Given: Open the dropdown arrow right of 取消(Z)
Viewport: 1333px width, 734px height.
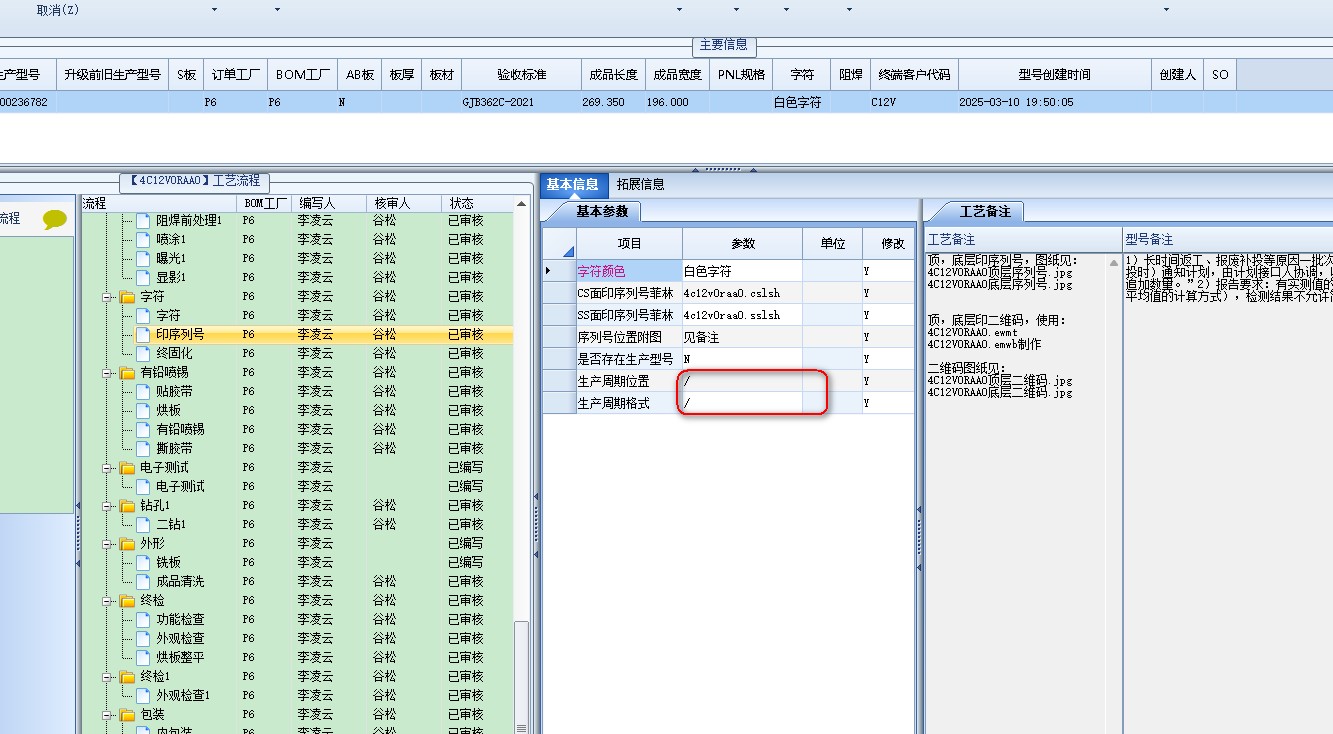Looking at the screenshot, I should click(214, 10).
